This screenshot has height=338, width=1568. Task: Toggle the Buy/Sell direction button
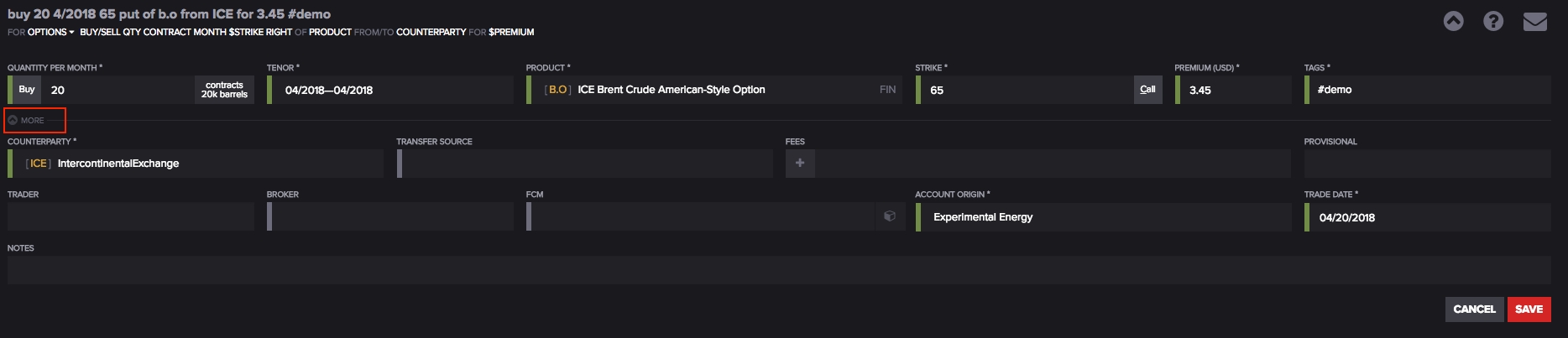tap(27, 90)
